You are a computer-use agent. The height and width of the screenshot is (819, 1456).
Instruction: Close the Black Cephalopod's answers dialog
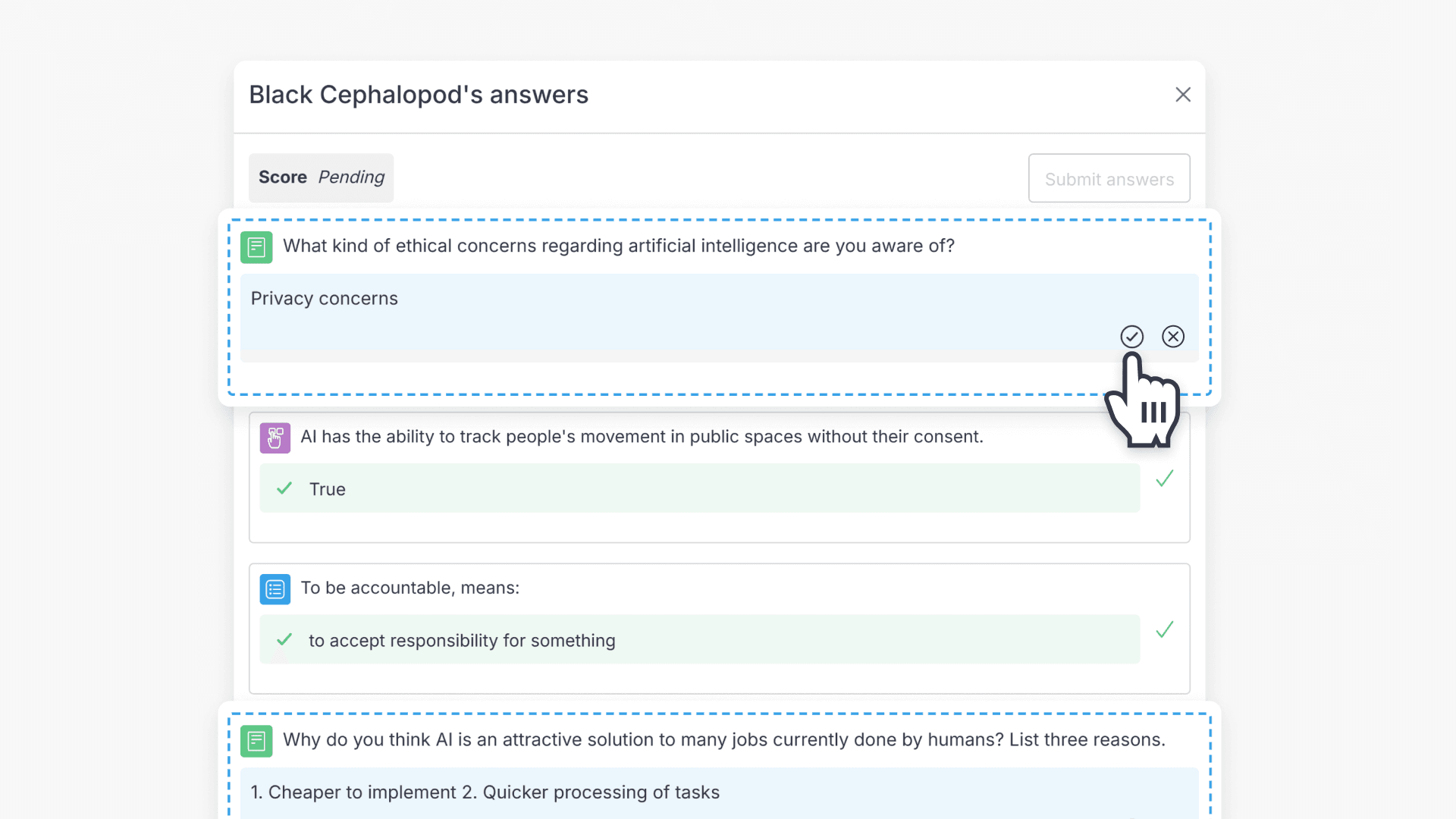pos(1183,95)
